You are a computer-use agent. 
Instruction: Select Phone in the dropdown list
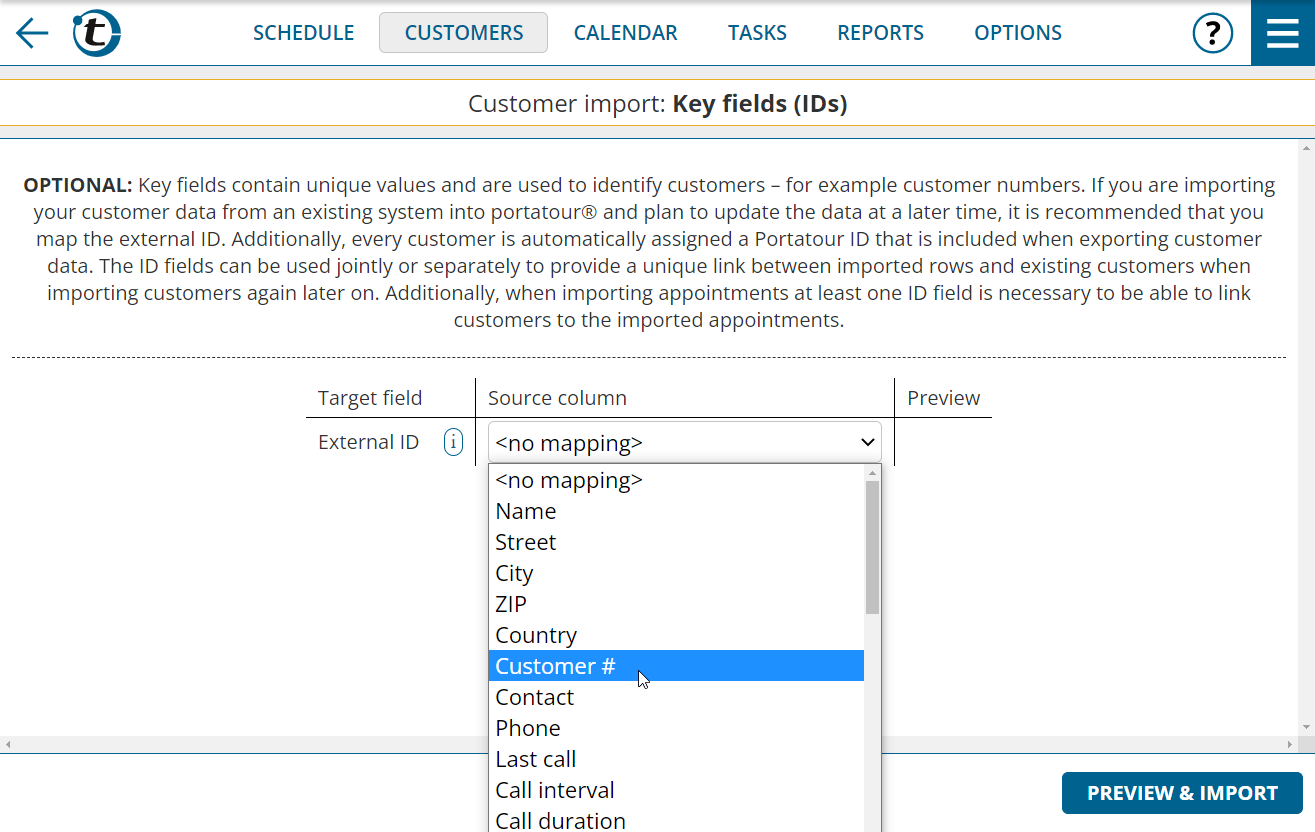[x=528, y=728]
